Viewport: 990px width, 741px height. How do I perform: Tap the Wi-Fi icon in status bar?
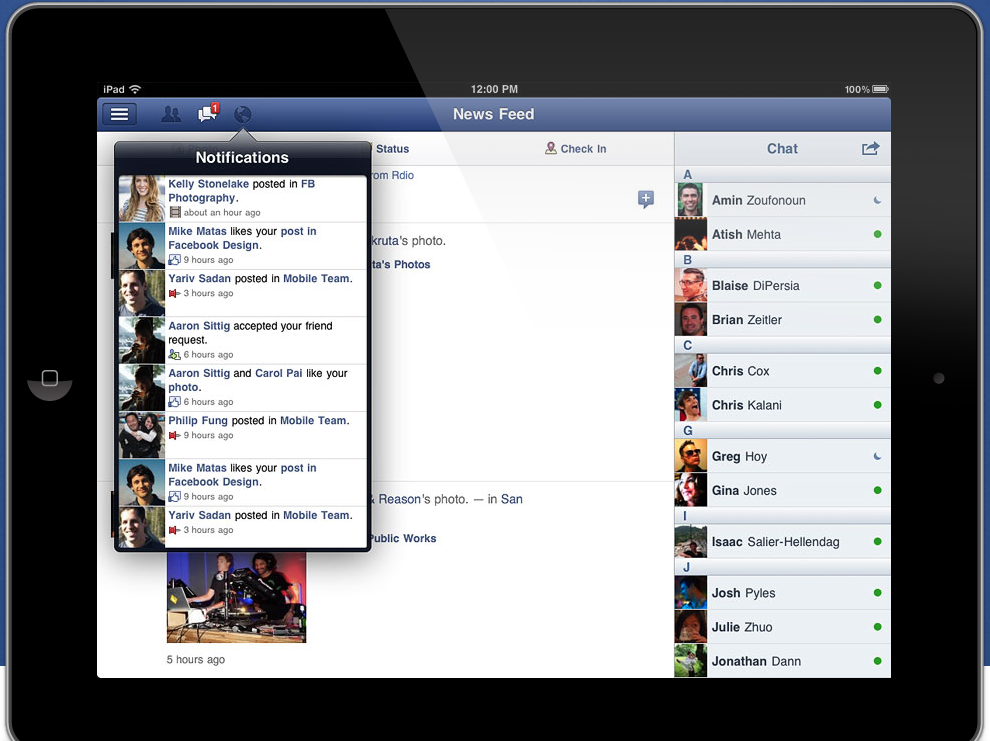pyautogui.click(x=135, y=89)
